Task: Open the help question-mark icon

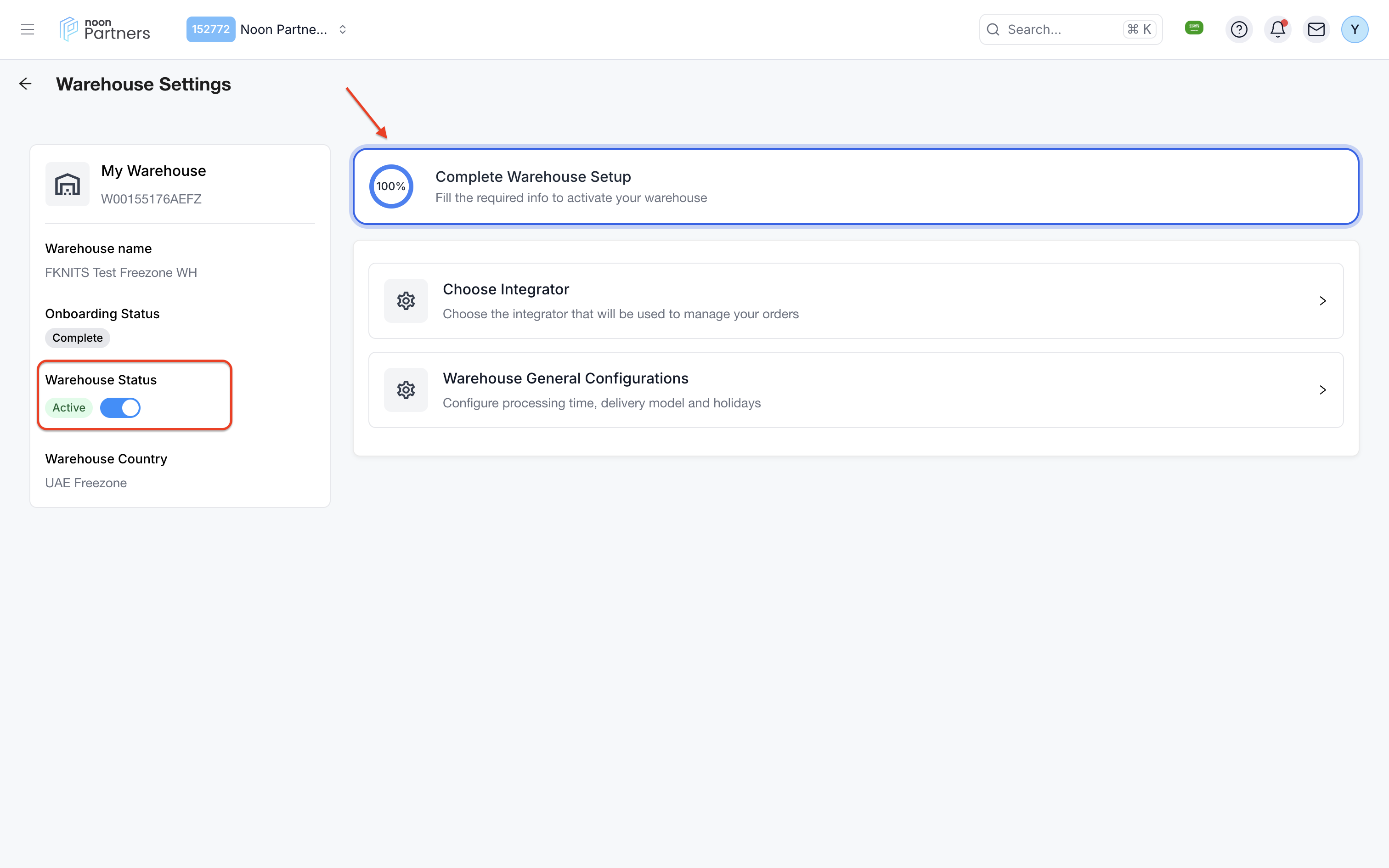Action: click(1239, 29)
